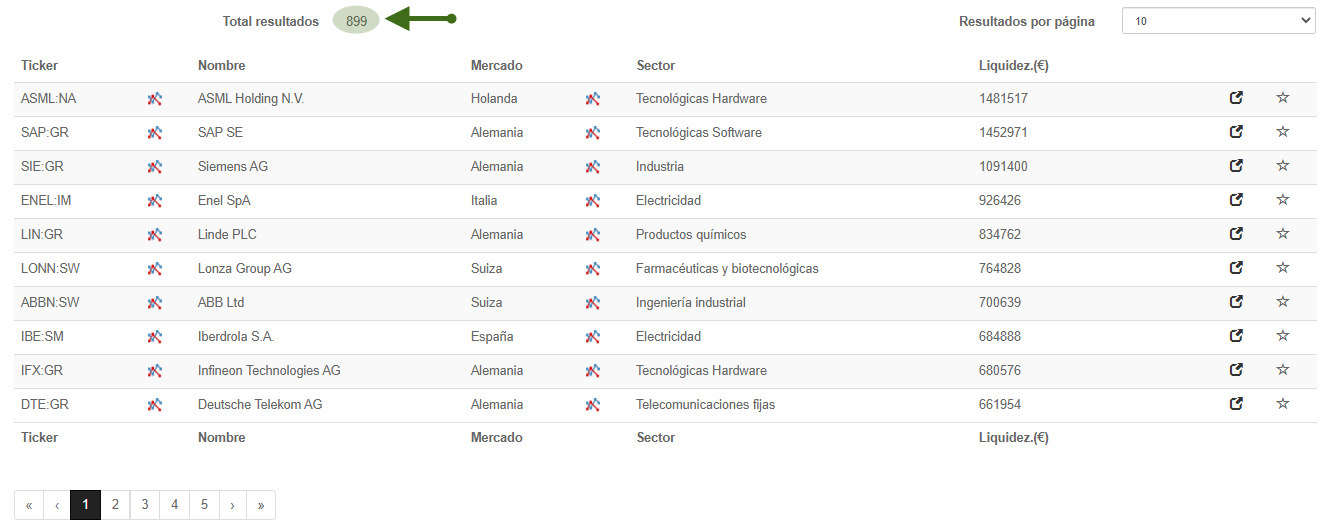Open external link for ASML Holding N.V.
1330x528 pixels.
pyautogui.click(x=1236, y=98)
